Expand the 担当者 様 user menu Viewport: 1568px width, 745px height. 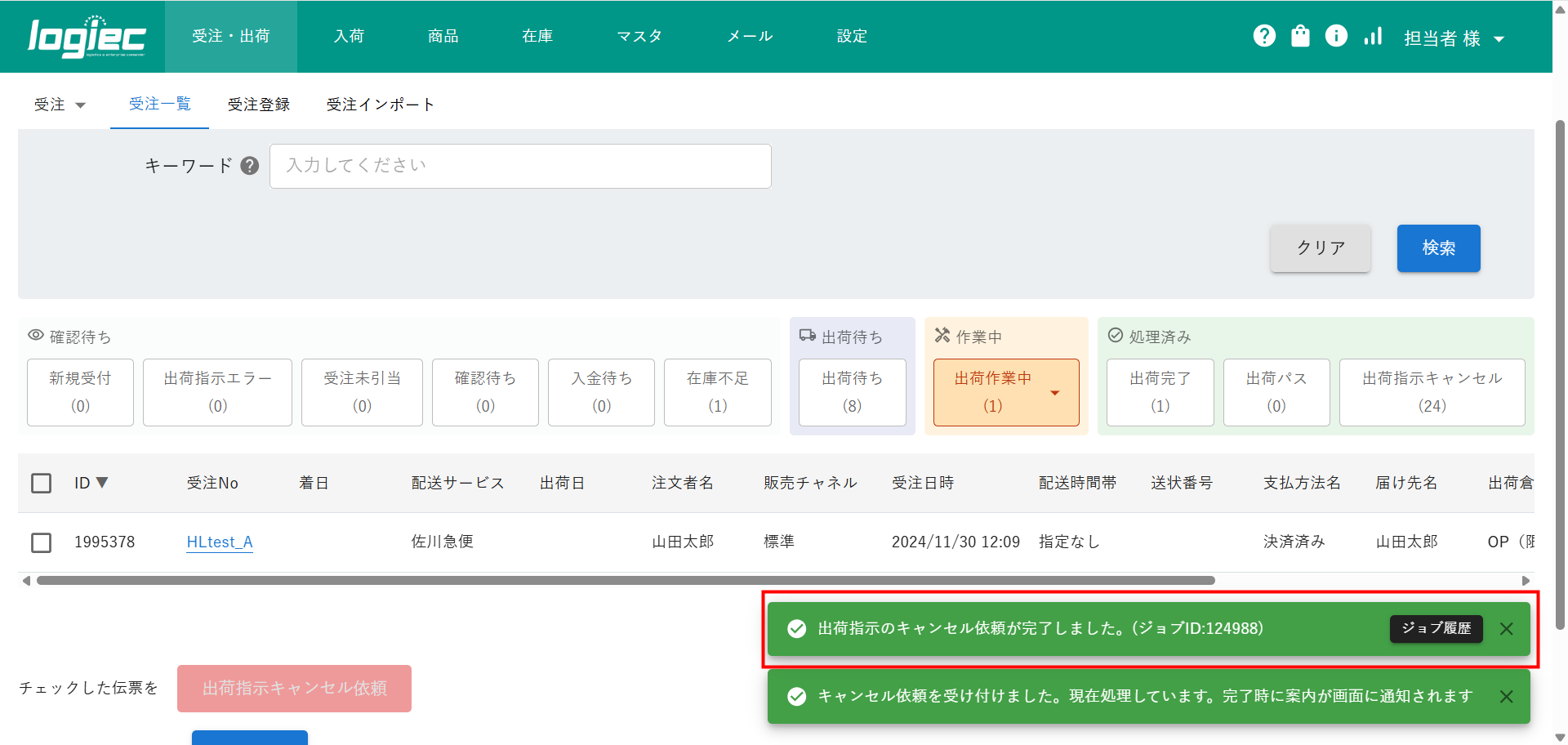click(x=1454, y=38)
